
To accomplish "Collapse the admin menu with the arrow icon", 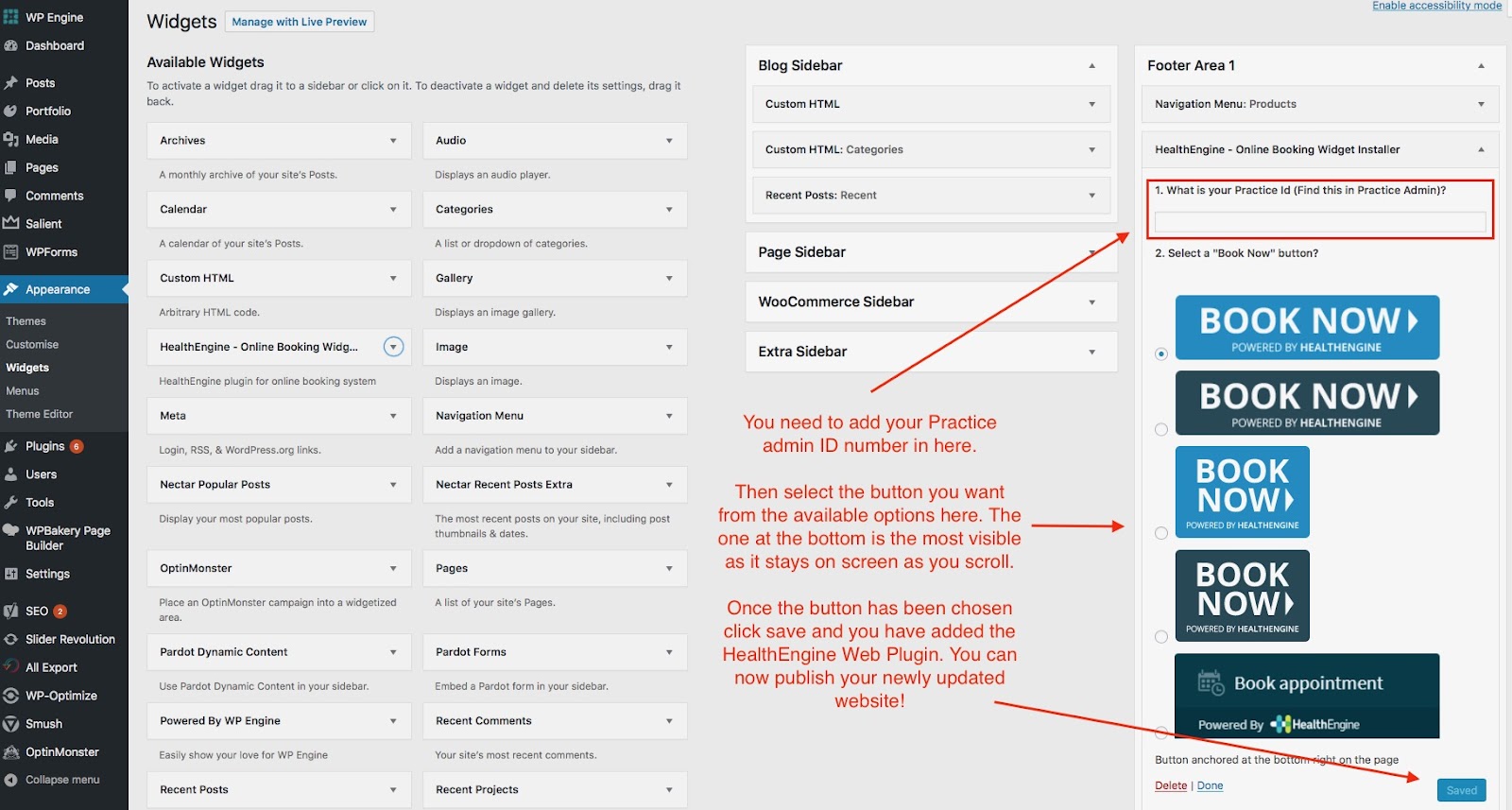I will [11, 780].
